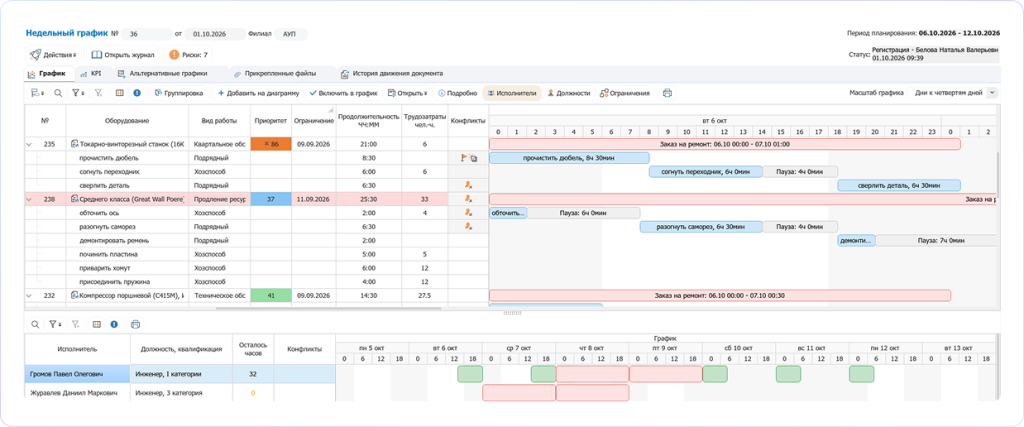Open hierarchy view dropdown in upper toolbar
This screenshot has width=1024, height=427.
click(x=37, y=93)
